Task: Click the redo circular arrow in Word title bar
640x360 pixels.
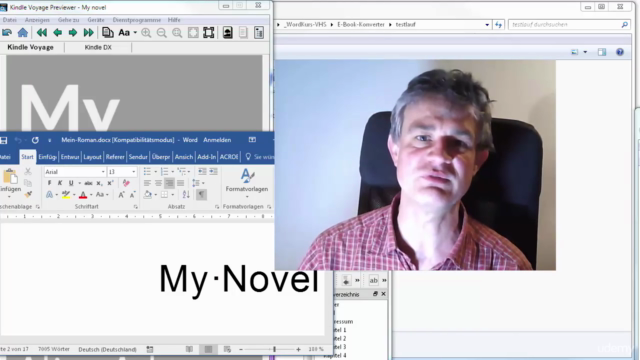Action: [x=36, y=140]
